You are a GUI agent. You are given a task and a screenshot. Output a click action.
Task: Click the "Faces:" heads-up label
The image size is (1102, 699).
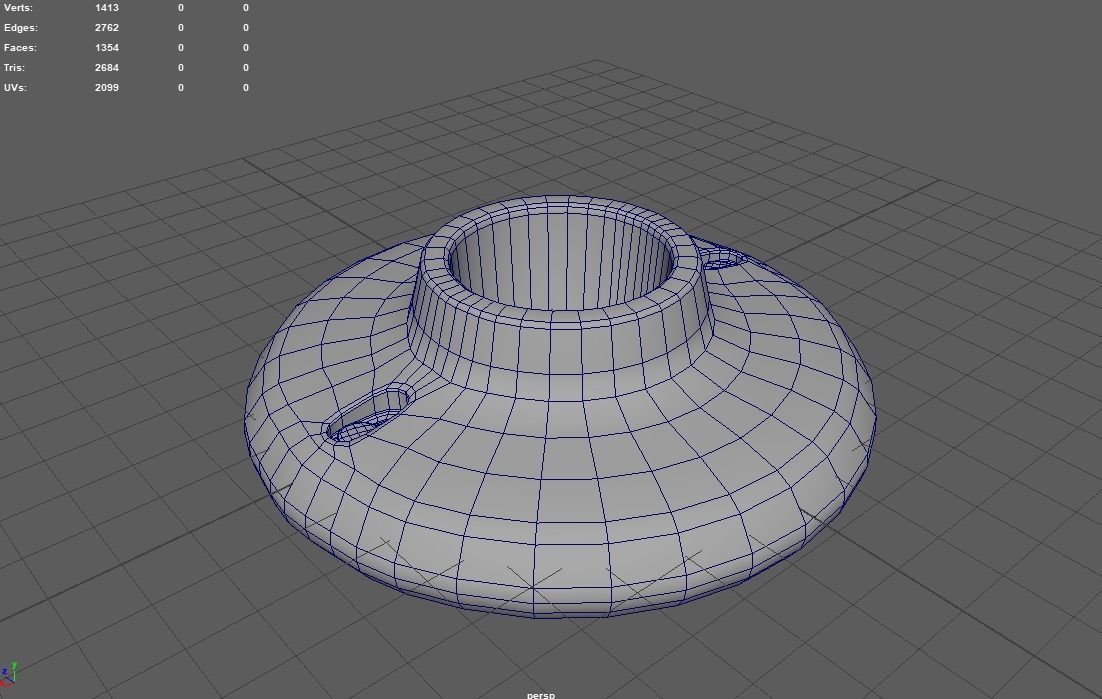point(20,48)
